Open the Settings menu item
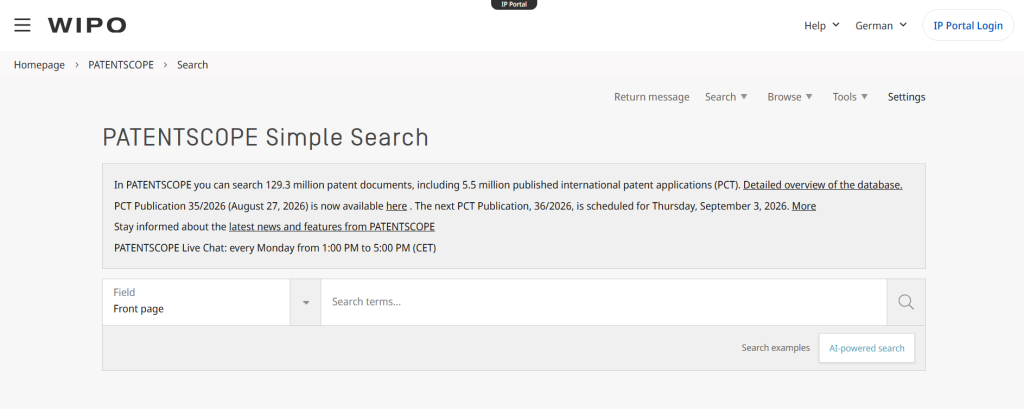Viewport: 1024px width, 409px height. tap(906, 97)
